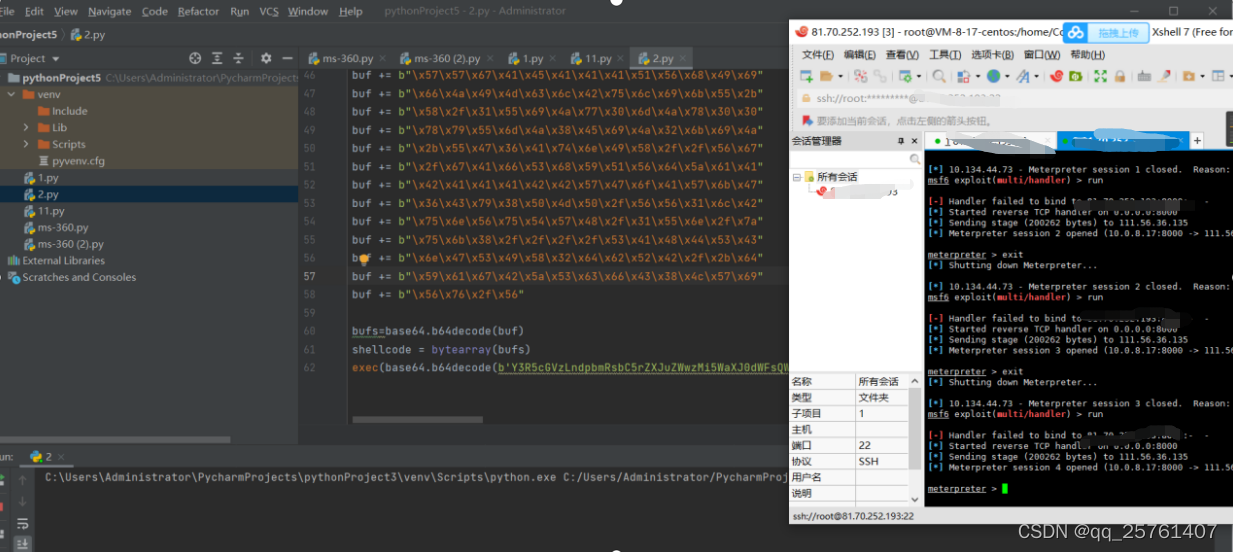Open Project panel settings gear
This screenshot has height=552, width=1233.
[x=265, y=58]
